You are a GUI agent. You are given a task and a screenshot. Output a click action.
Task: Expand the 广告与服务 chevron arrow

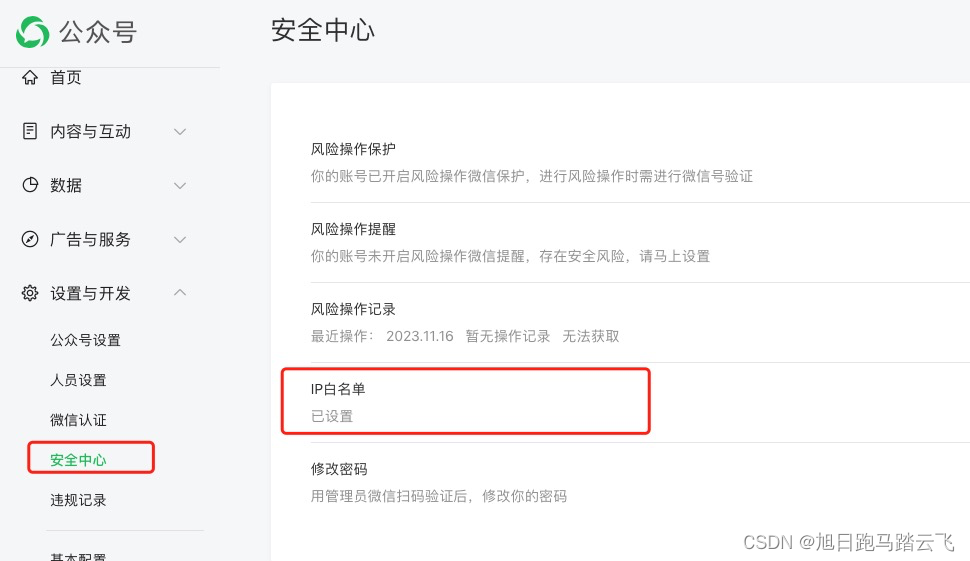[180, 239]
